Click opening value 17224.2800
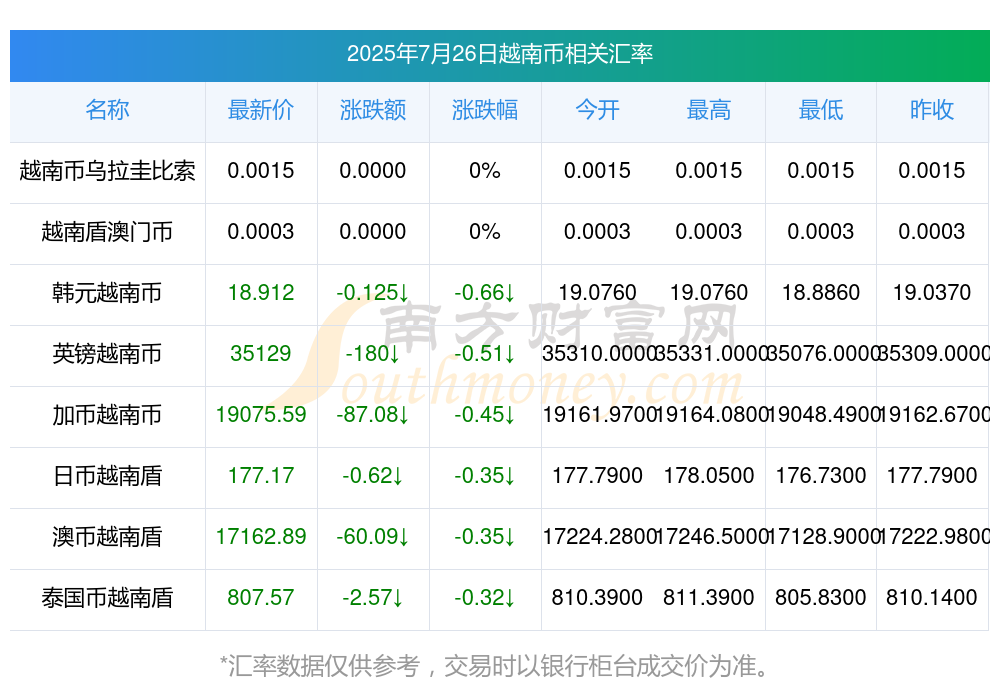Image resolution: width=1000 pixels, height=698 pixels. [x=598, y=537]
